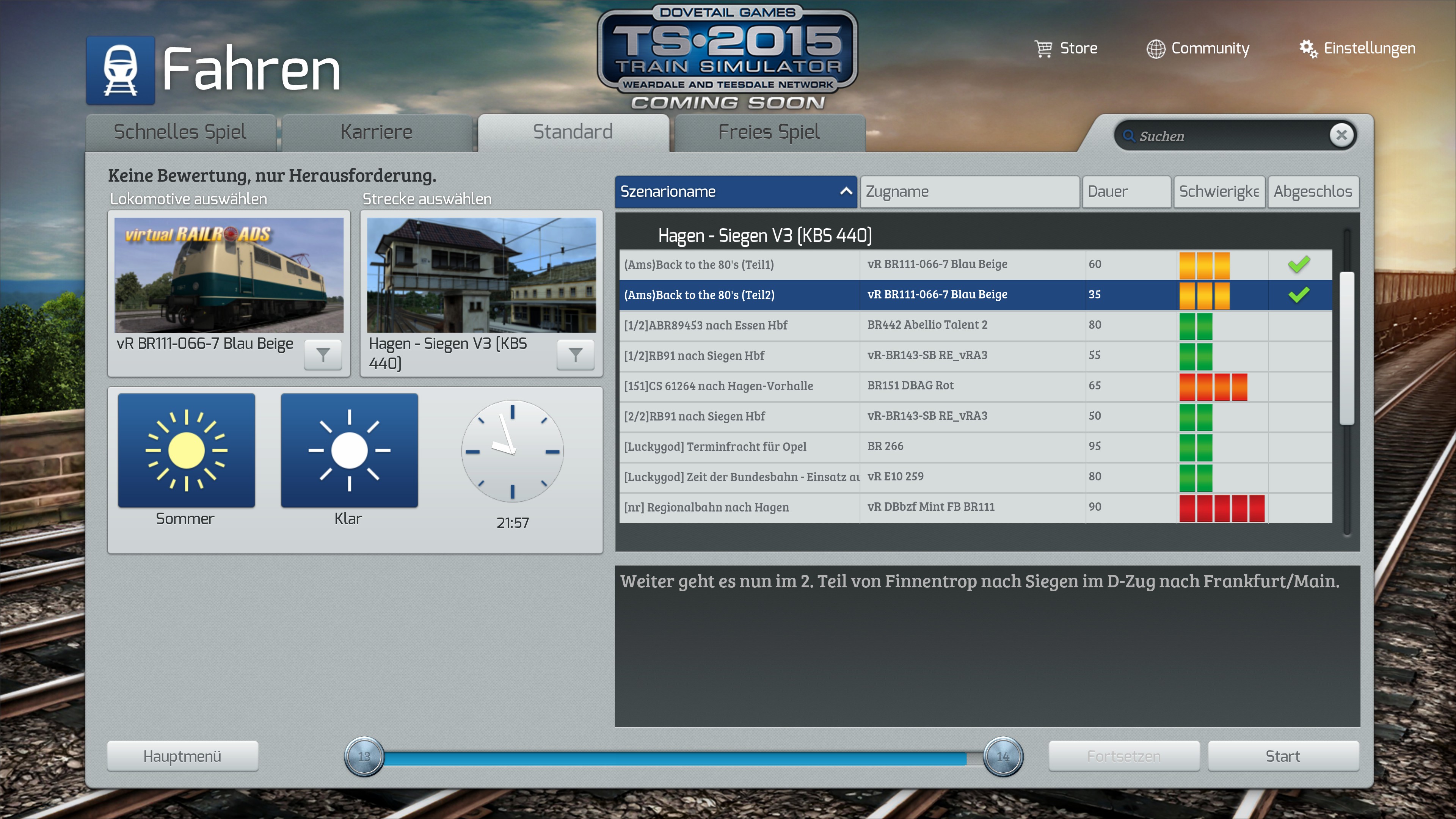1456x819 pixels.
Task: Click the level 13 progress bar knob
Action: 364,756
